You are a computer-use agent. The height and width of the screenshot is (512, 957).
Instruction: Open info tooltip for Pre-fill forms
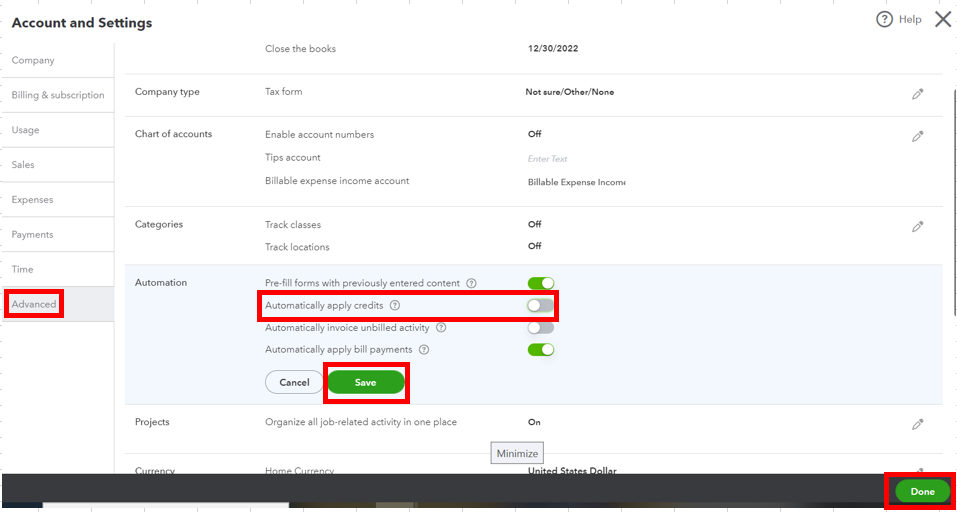471,283
